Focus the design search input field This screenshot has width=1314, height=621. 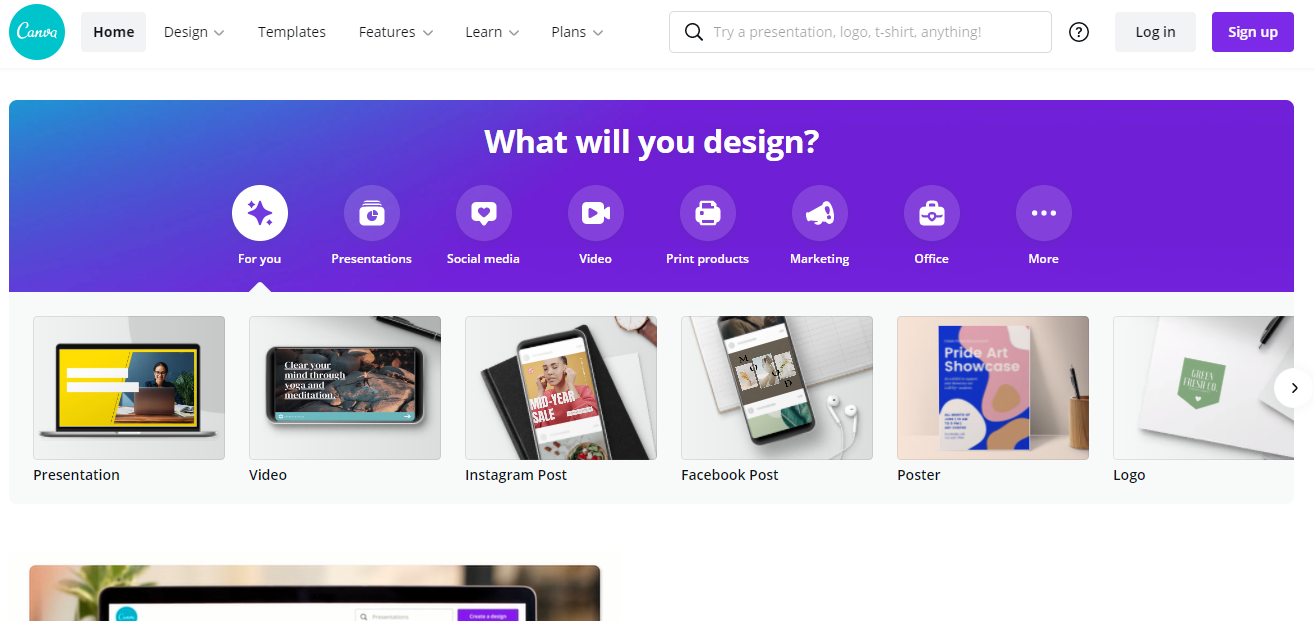click(860, 32)
